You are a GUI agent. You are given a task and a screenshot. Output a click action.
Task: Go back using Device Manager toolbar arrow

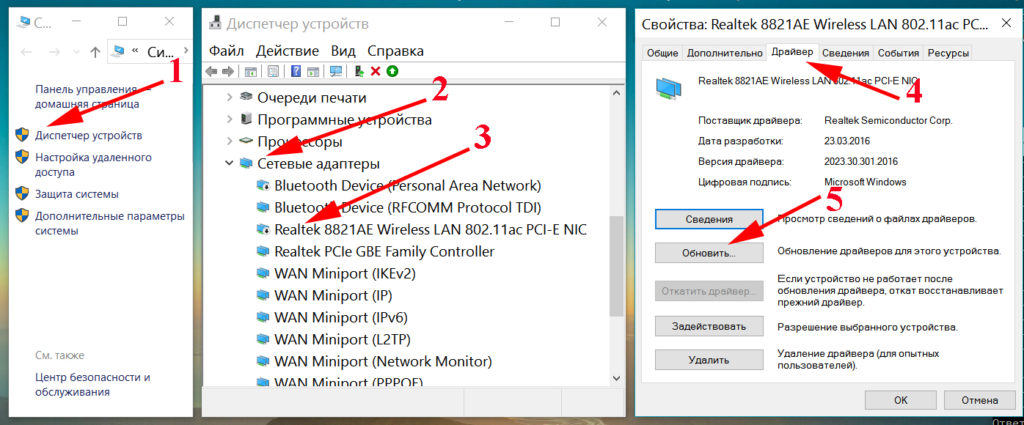211,71
